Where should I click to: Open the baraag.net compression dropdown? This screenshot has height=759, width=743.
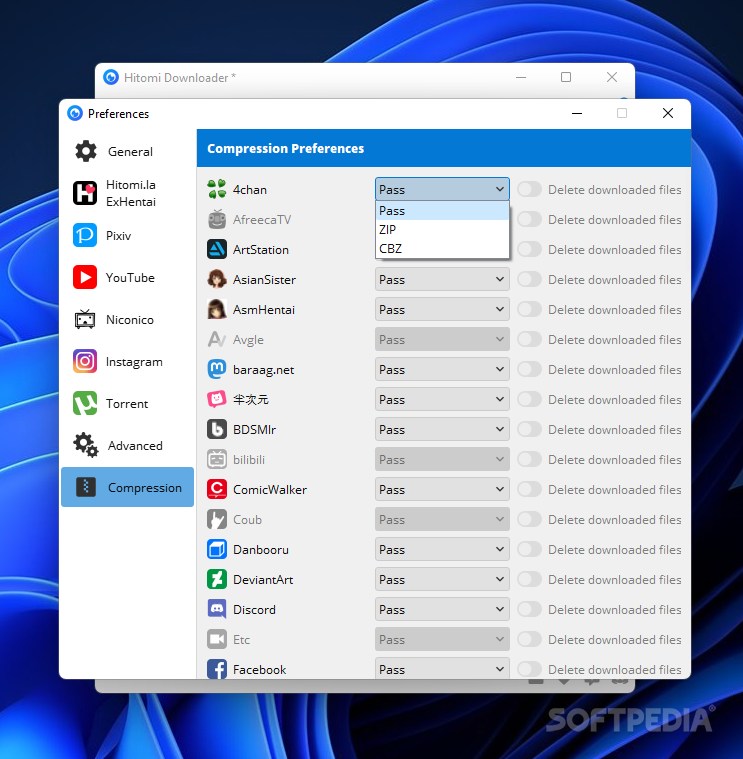pos(442,369)
